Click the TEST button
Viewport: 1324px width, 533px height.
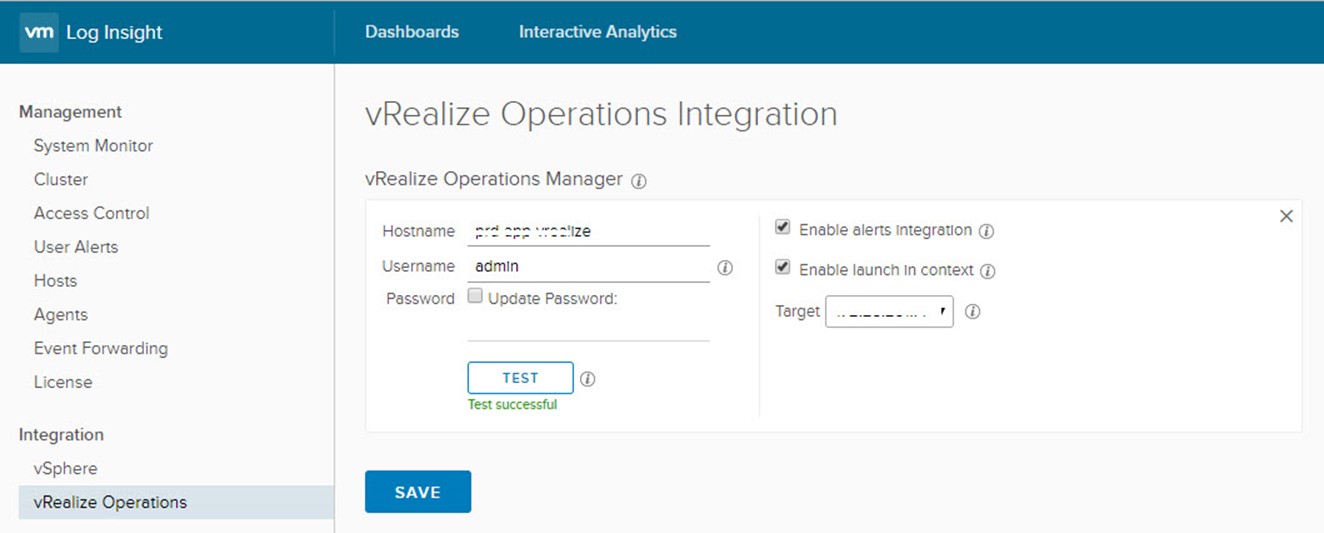(x=521, y=378)
